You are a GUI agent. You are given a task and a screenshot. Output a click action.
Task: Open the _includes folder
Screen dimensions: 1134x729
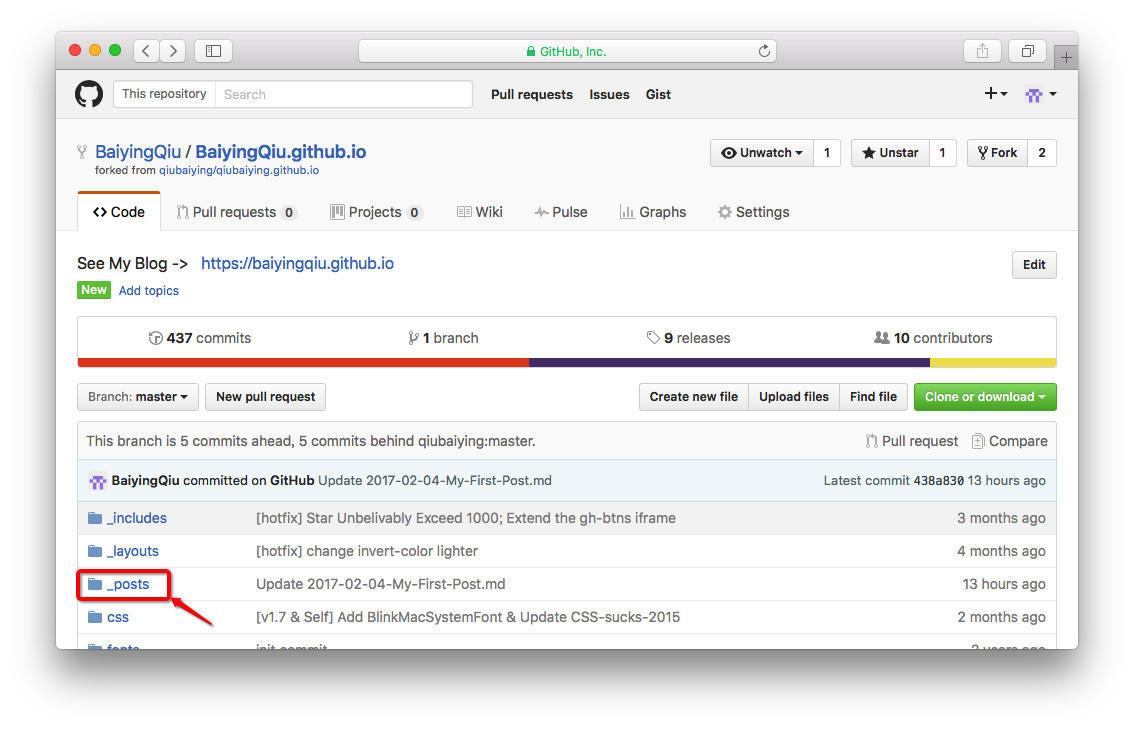(x=137, y=518)
